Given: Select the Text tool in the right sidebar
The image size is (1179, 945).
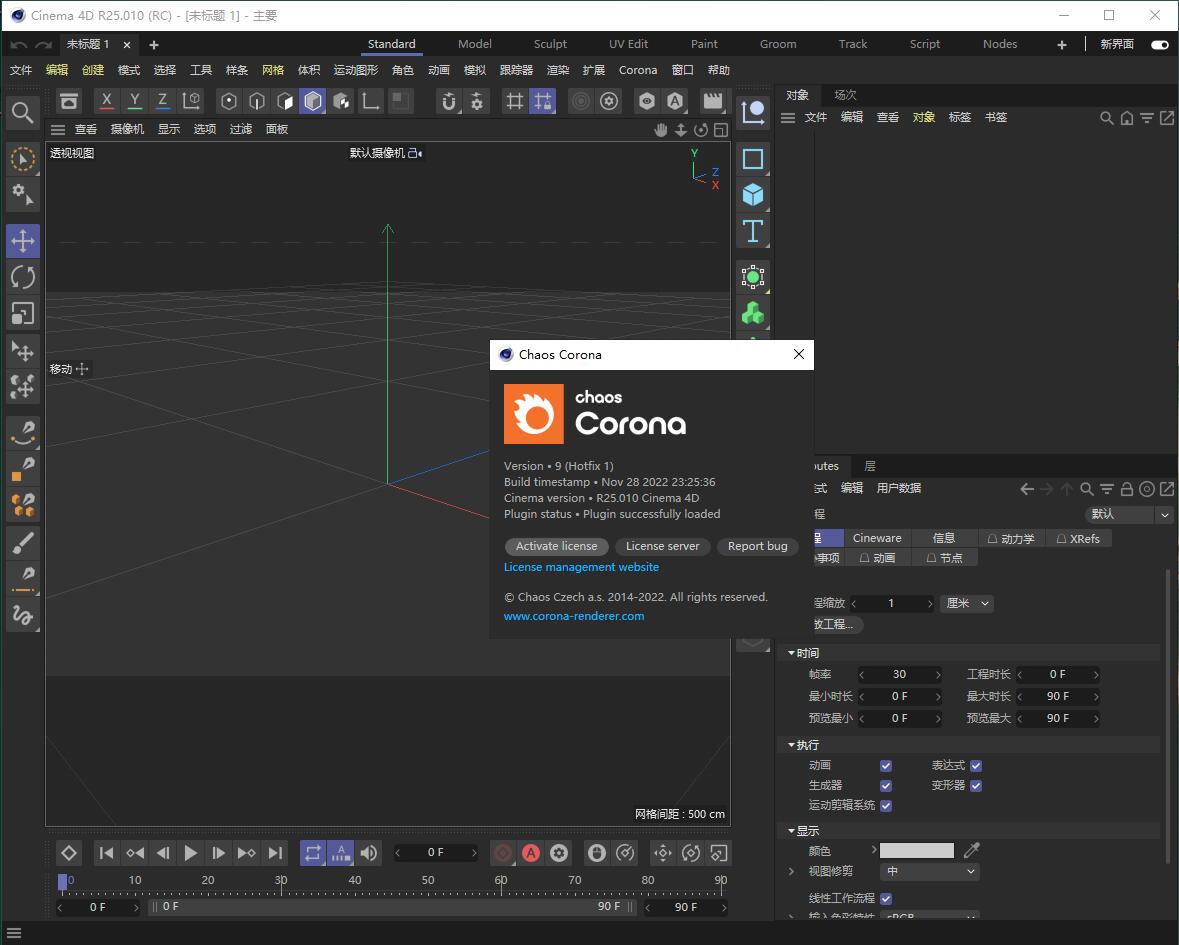Looking at the screenshot, I should coord(753,231).
